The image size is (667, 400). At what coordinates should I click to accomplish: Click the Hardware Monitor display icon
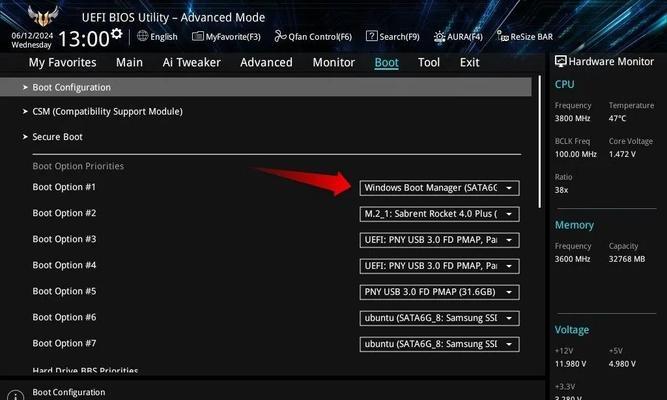pos(560,62)
